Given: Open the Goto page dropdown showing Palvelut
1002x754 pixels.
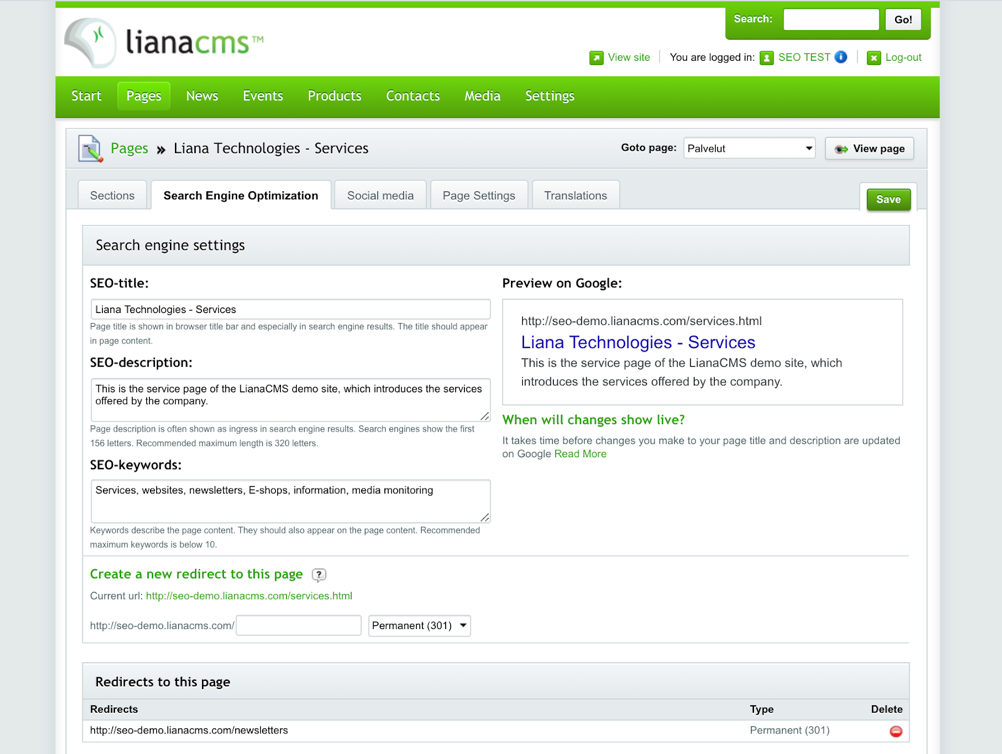Looking at the screenshot, I should click(749, 148).
